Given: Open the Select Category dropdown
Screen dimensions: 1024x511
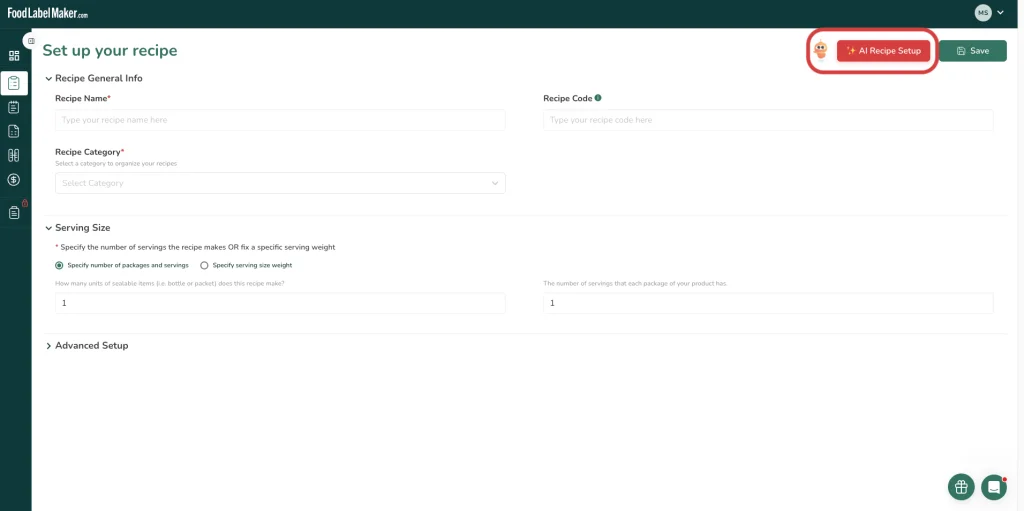Looking at the screenshot, I should pos(280,183).
